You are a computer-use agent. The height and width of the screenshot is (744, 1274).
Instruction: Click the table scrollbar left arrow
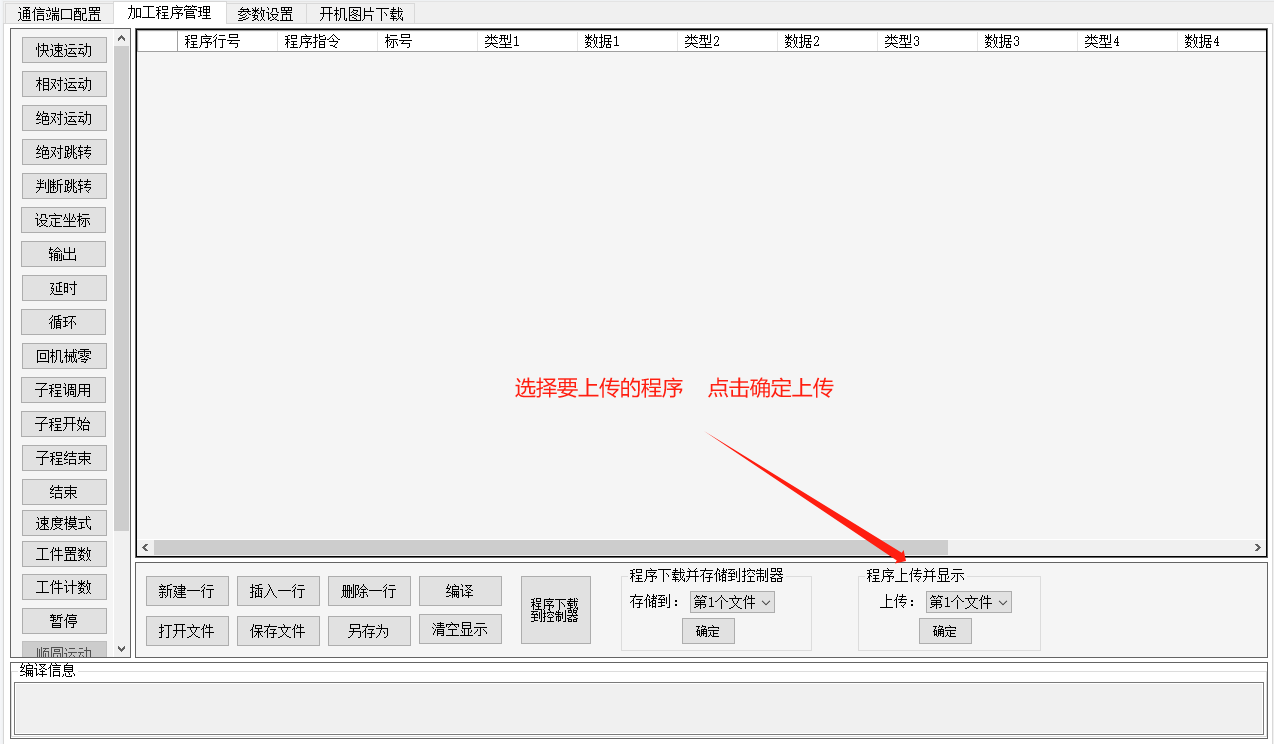(145, 547)
